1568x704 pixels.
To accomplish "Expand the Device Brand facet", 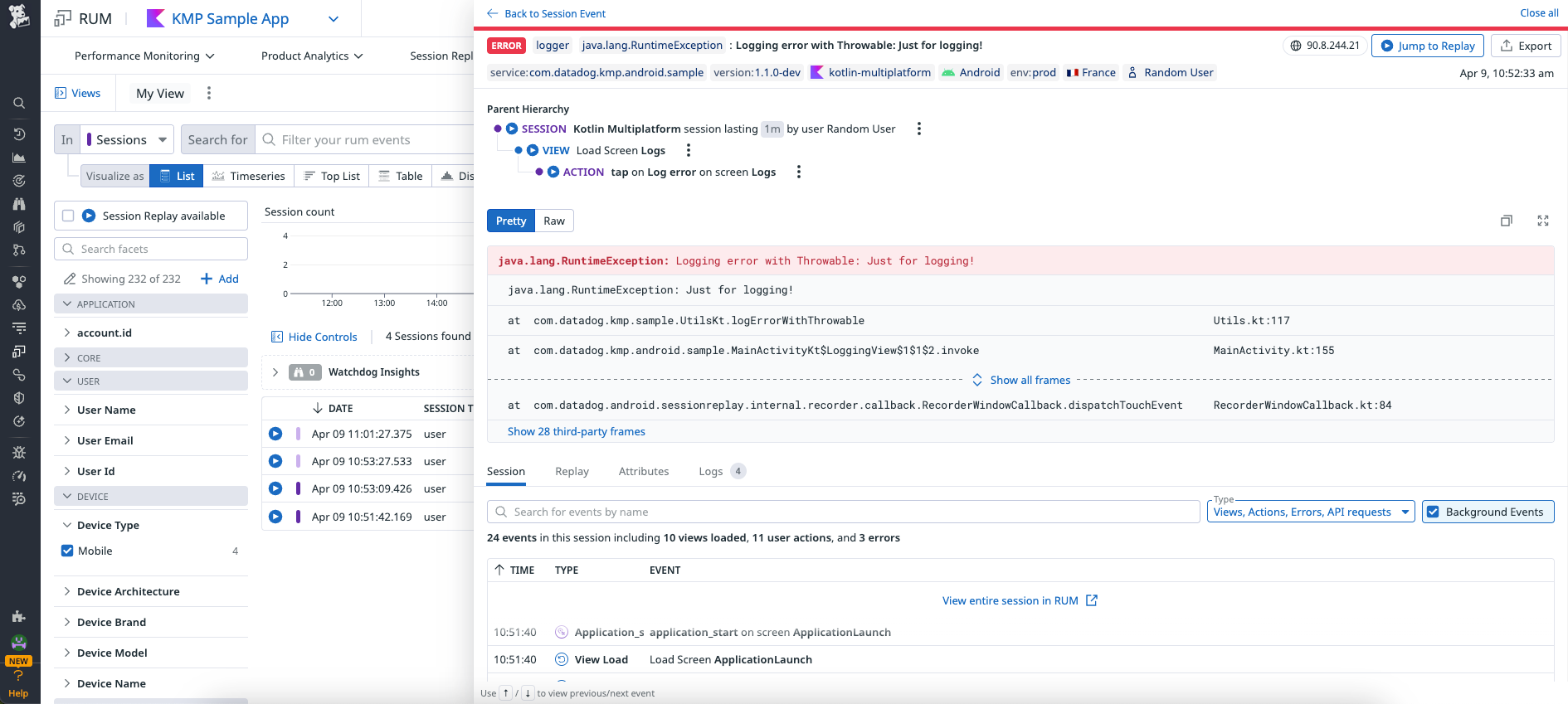I will [x=111, y=622].
